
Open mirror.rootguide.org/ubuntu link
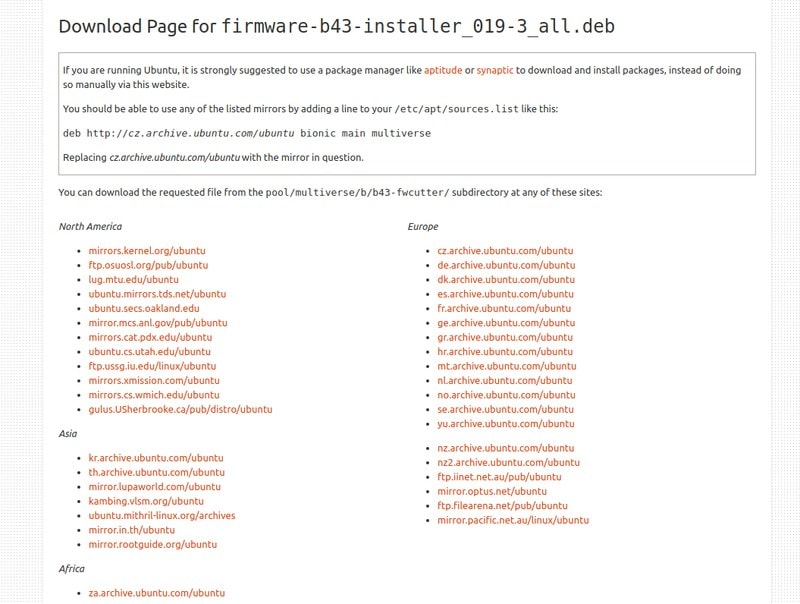pyautogui.click(x=153, y=544)
